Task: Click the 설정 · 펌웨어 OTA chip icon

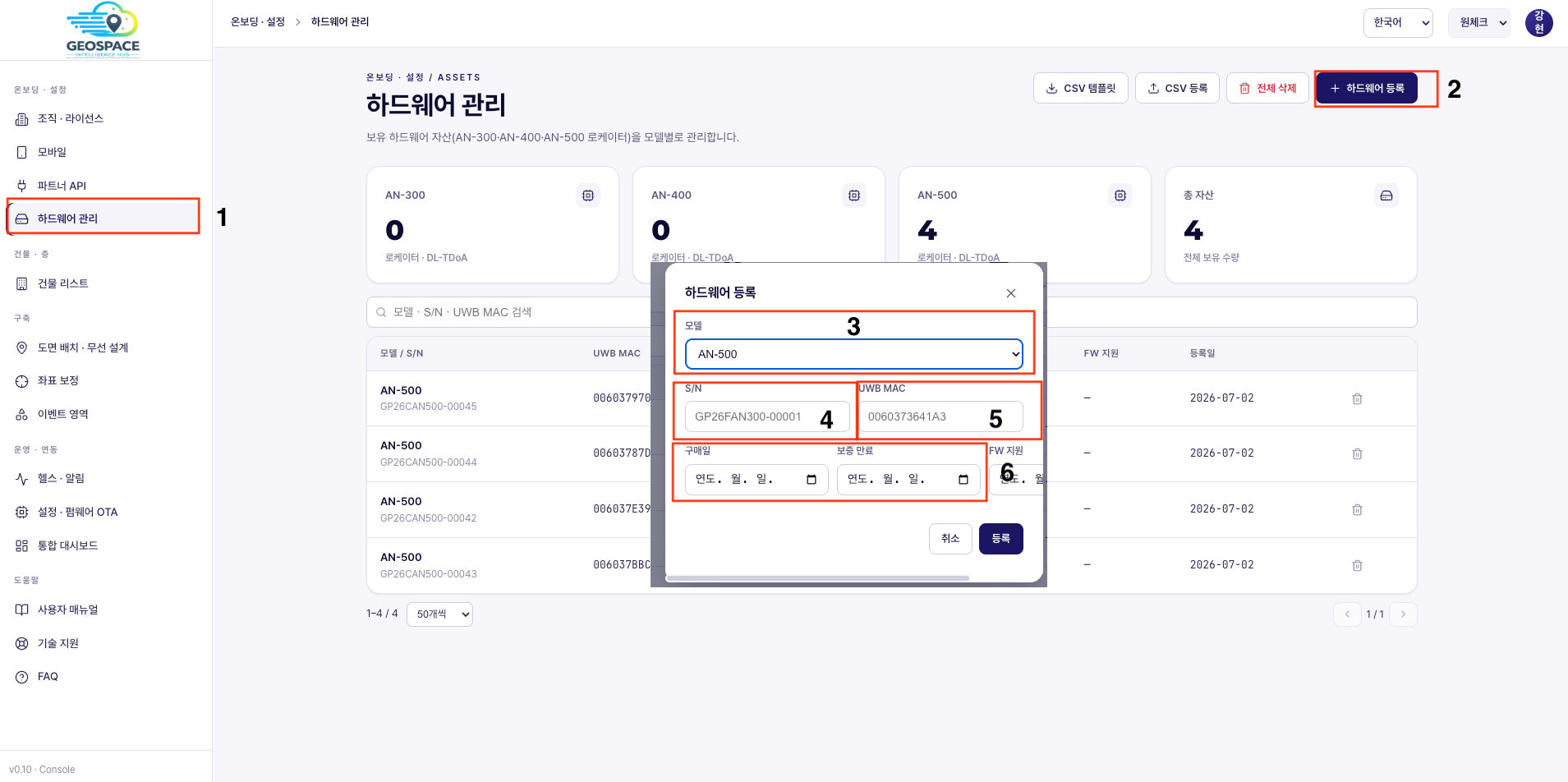Action: coord(22,512)
